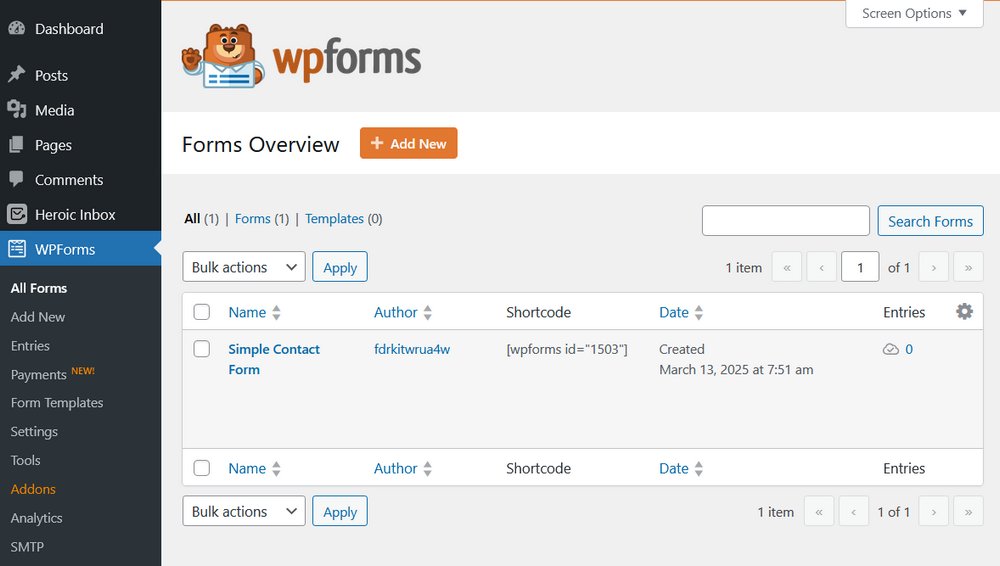
Task: Click the orange Add New button
Action: tap(408, 143)
